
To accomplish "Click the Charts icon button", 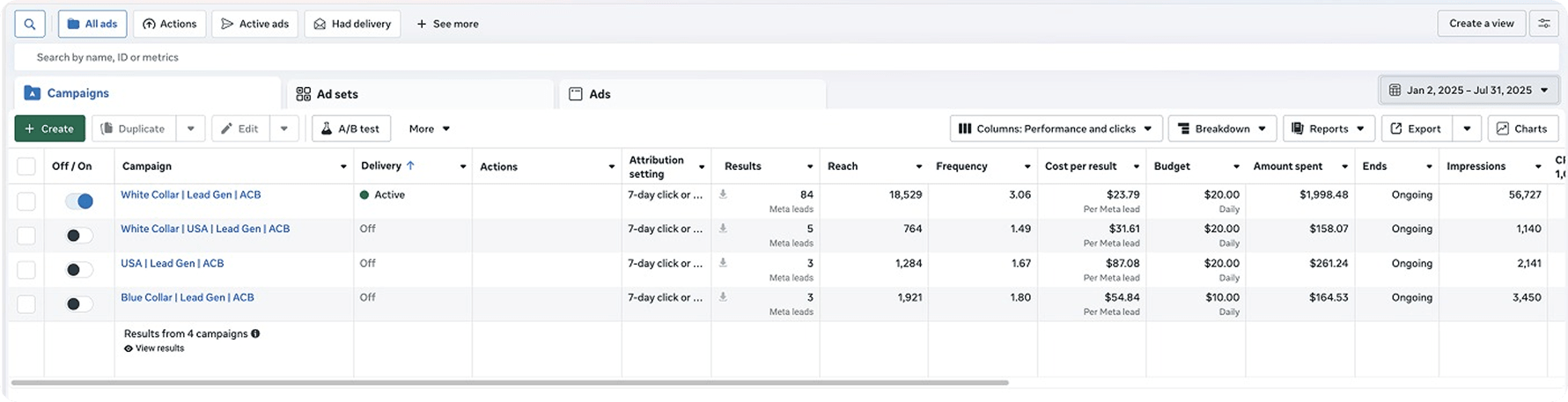I will coord(1522,128).
